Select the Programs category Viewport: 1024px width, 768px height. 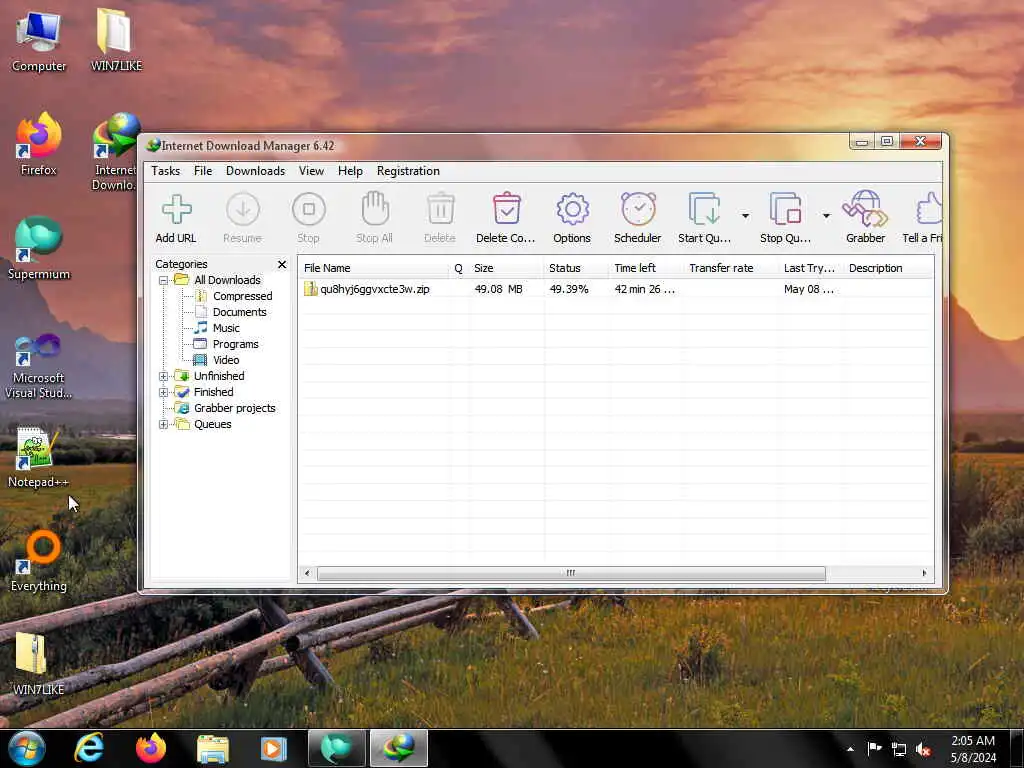click(x=236, y=344)
